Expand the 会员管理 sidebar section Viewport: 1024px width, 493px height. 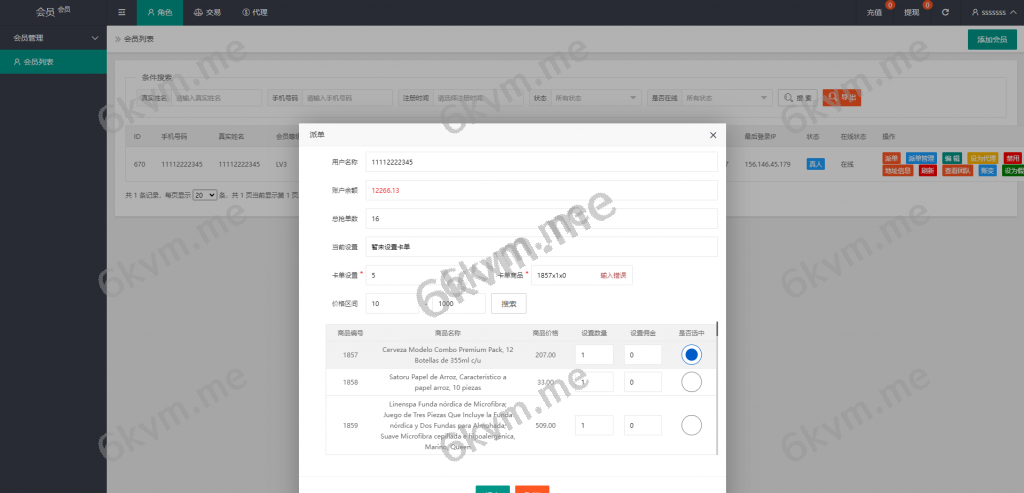(x=53, y=38)
